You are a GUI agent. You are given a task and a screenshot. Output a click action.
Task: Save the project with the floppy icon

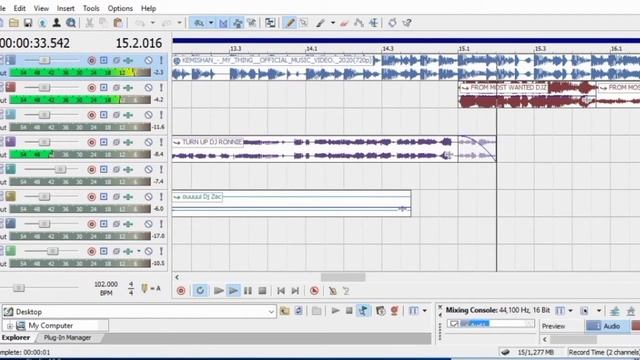(x=28, y=23)
